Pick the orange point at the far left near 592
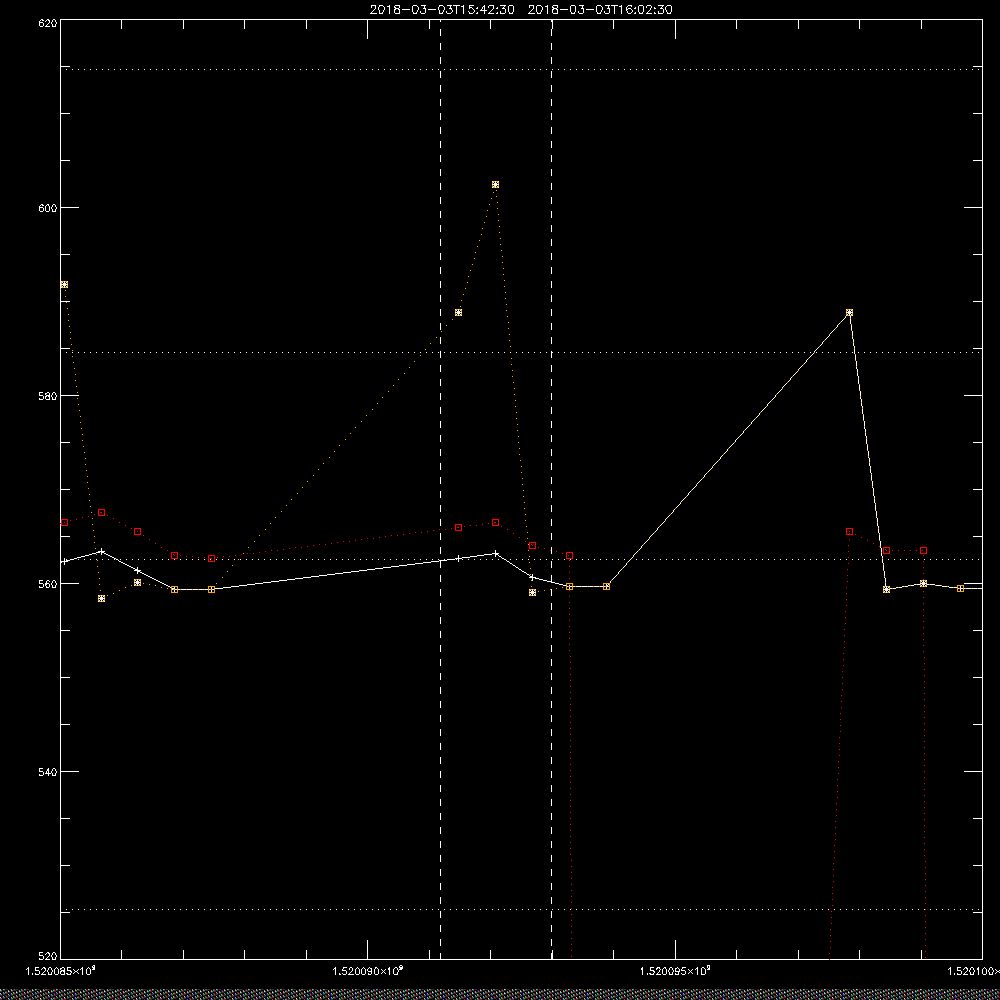 [x=64, y=284]
